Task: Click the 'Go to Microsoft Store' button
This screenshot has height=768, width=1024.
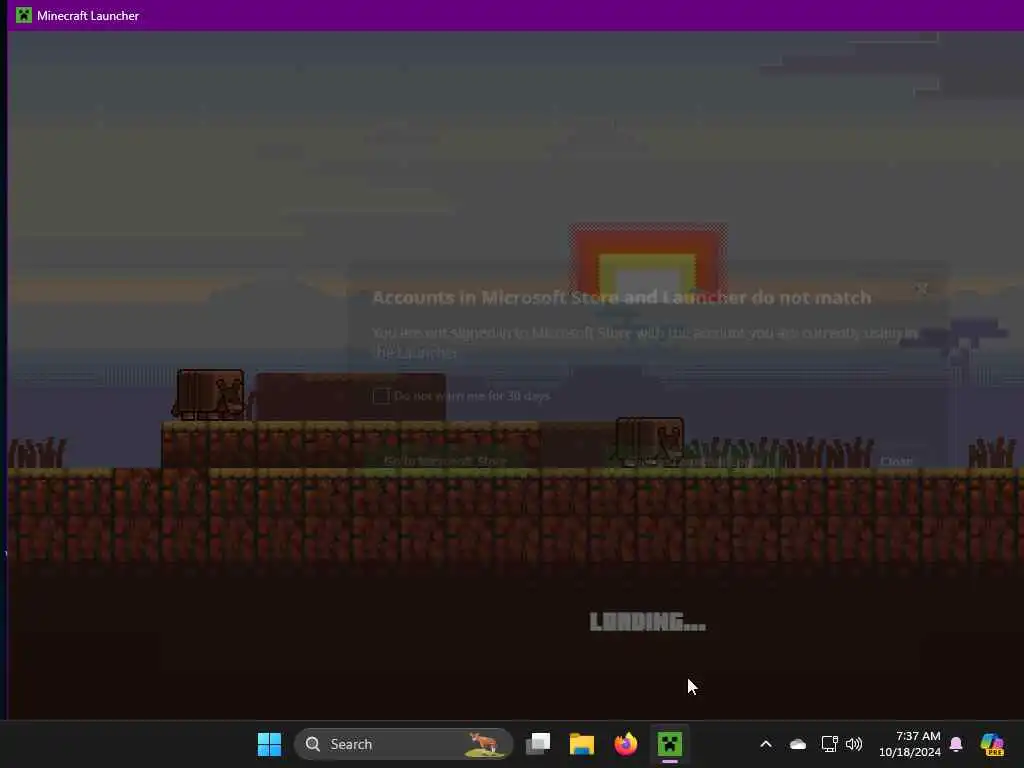Action: click(x=445, y=461)
